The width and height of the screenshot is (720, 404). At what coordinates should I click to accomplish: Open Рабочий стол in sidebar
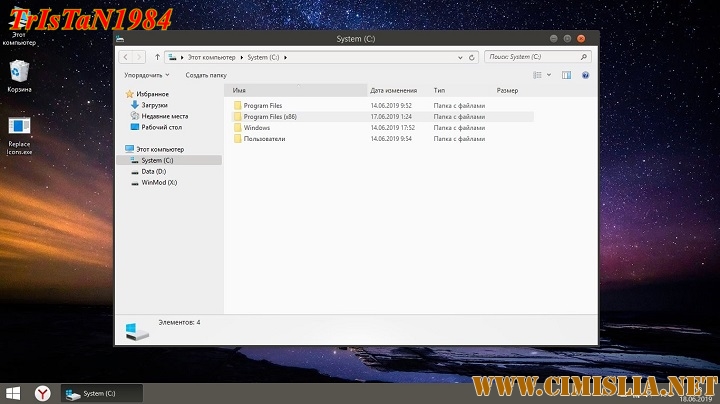pyautogui.click(x=161, y=127)
